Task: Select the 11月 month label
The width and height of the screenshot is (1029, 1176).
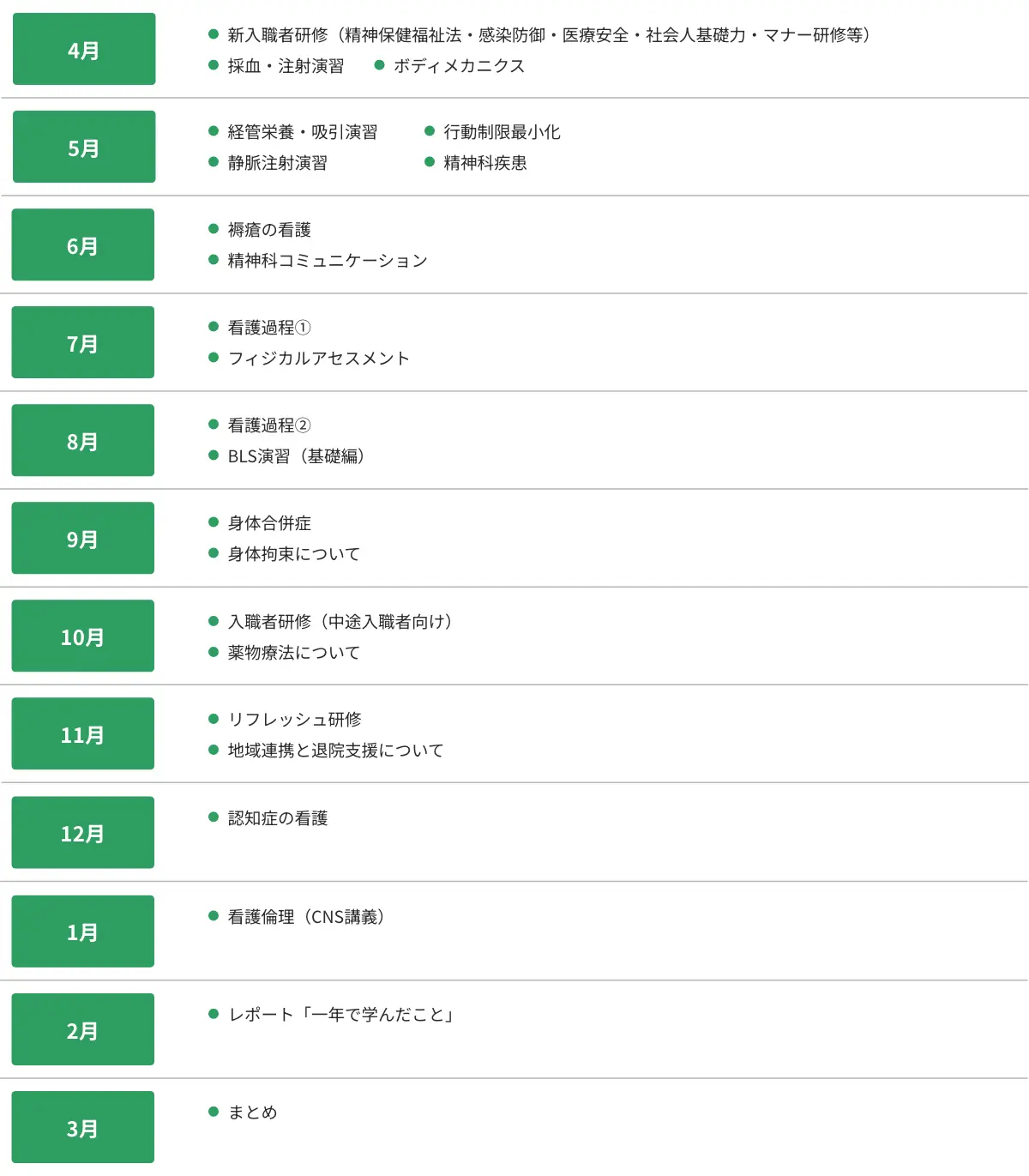Action: coord(83,733)
